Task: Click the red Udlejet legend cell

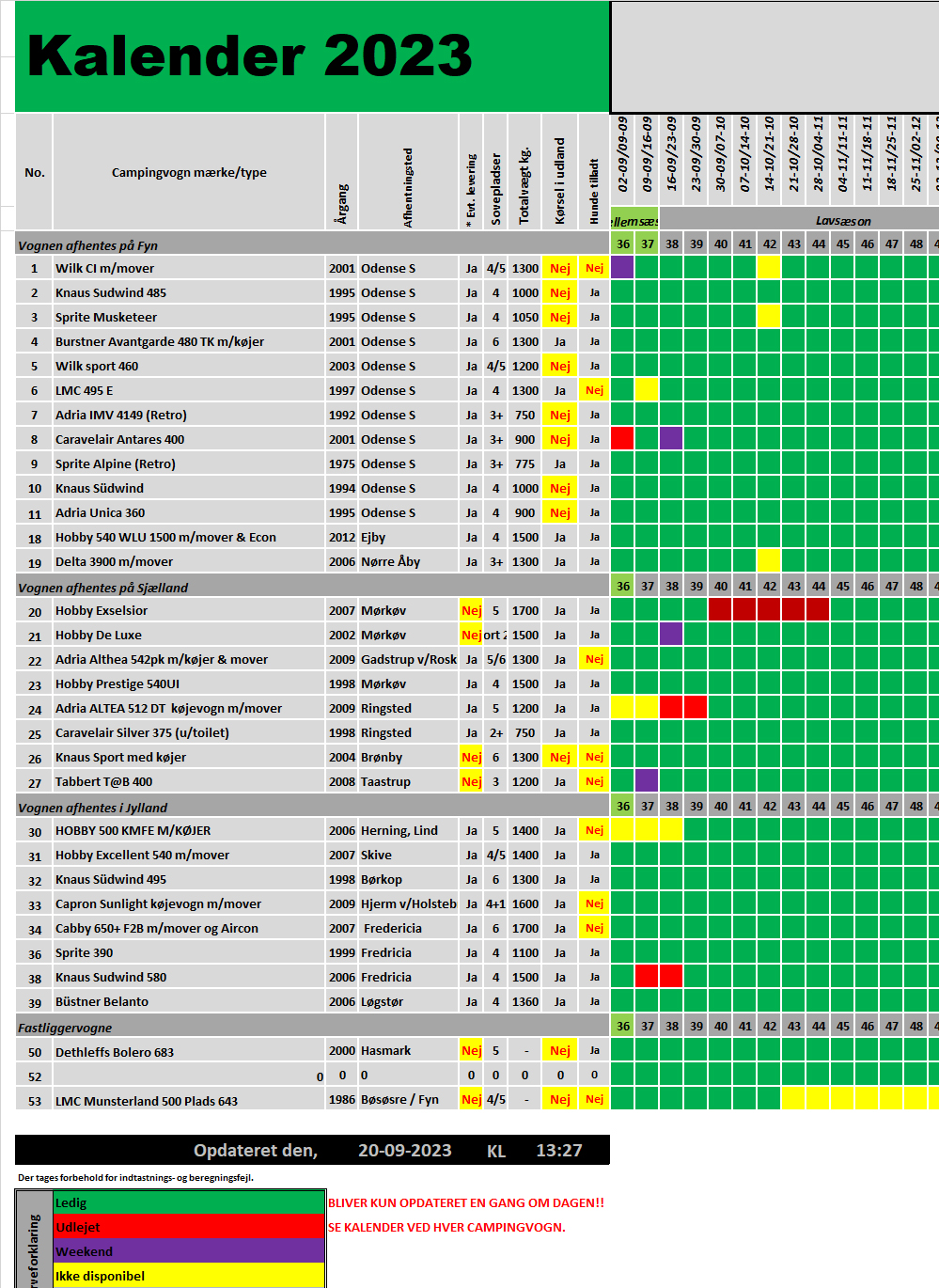Action: [189, 1227]
